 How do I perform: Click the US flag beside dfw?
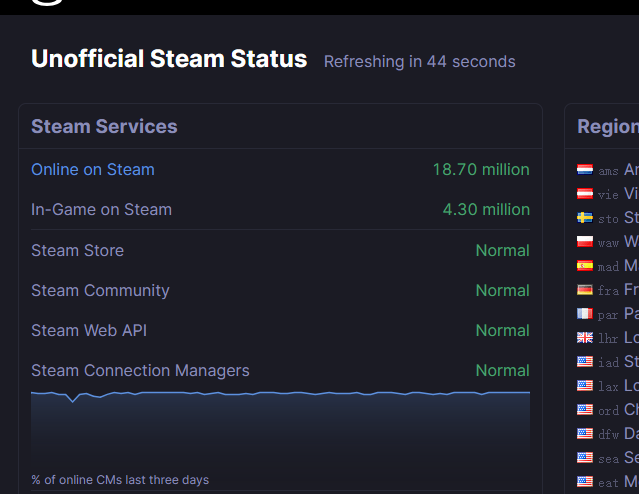click(585, 434)
